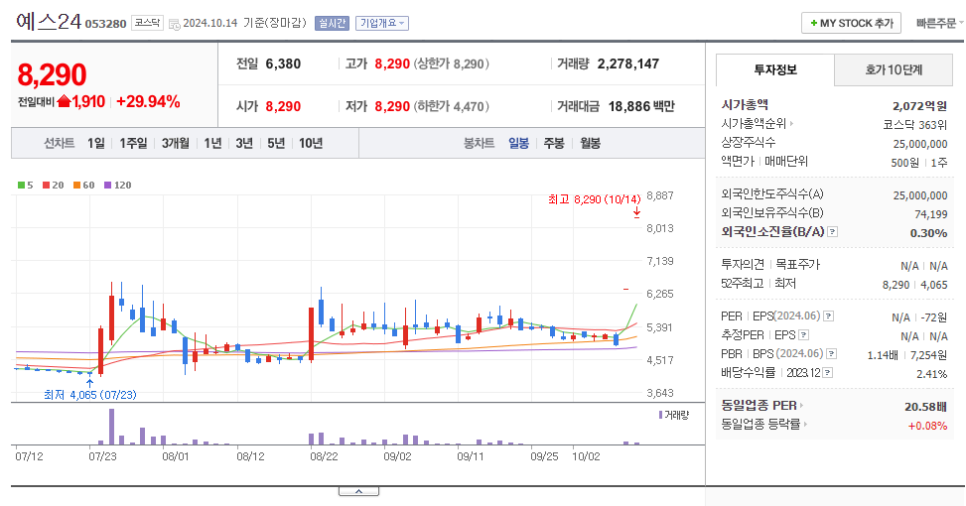The height and width of the screenshot is (506, 966).
Task: Select the 일봉 candle chart
Action: click(519, 143)
